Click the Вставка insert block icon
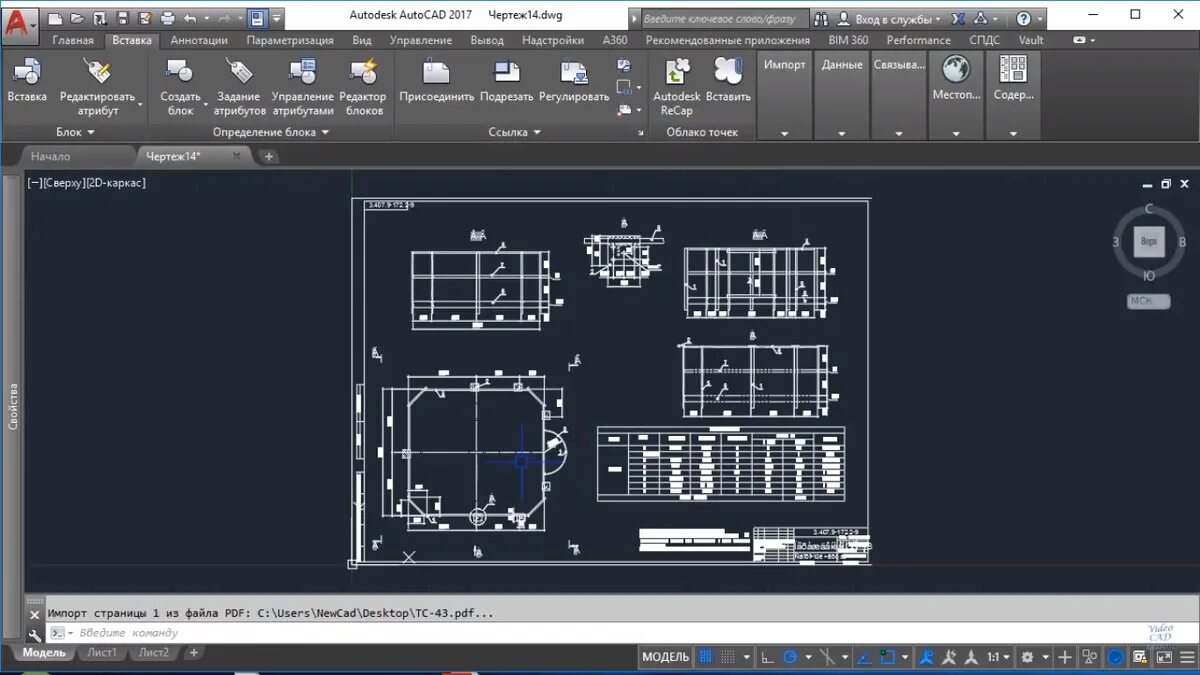The height and width of the screenshot is (675, 1200). pyautogui.click(x=27, y=73)
